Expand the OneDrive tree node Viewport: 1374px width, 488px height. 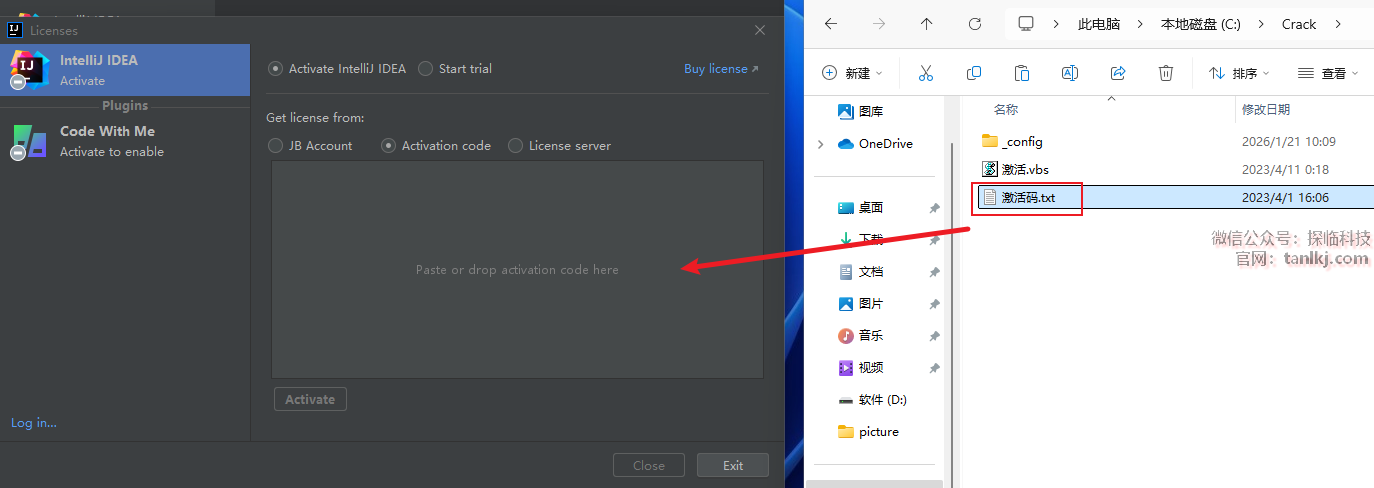821,144
